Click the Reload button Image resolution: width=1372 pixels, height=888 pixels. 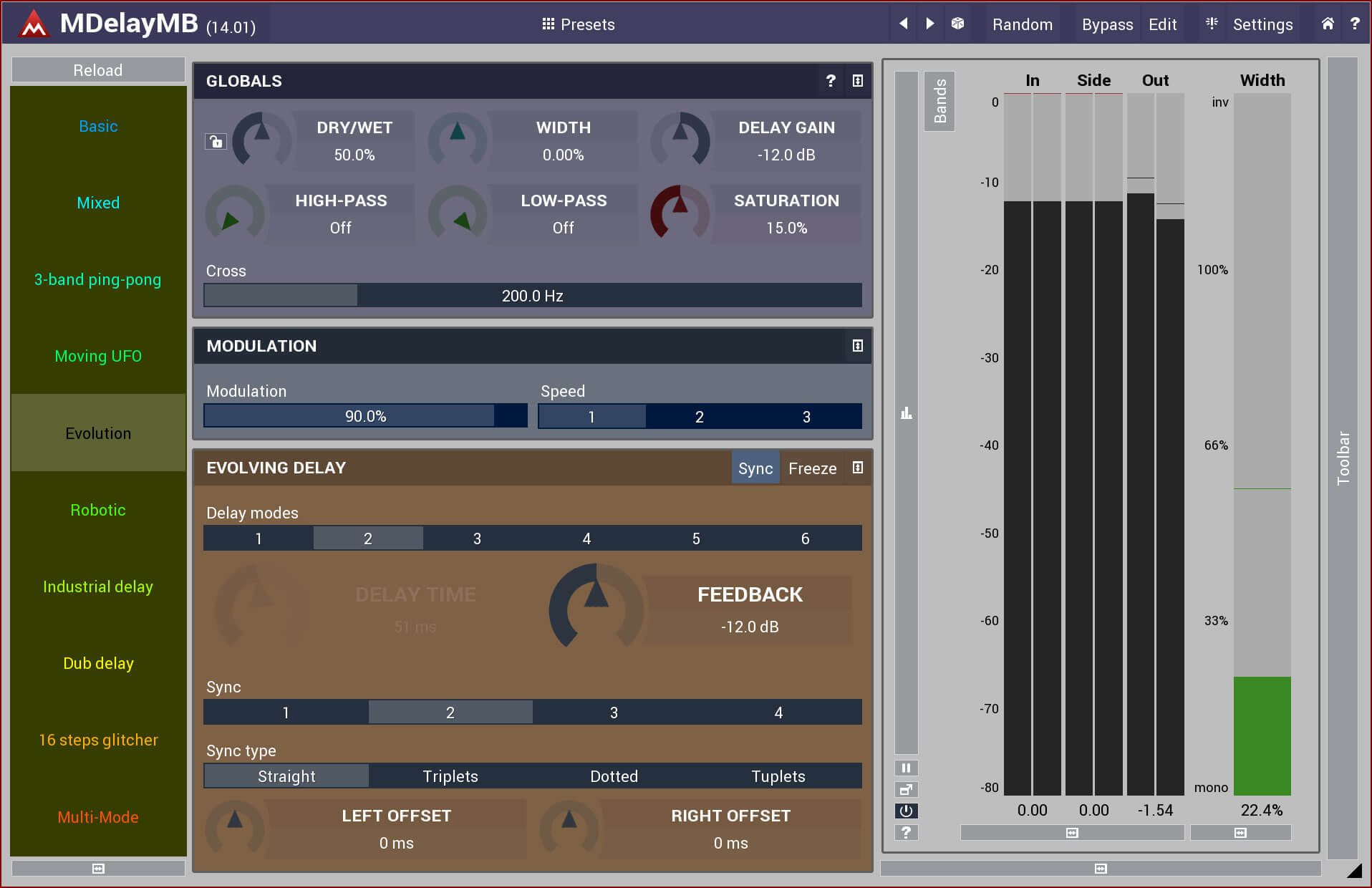98,70
